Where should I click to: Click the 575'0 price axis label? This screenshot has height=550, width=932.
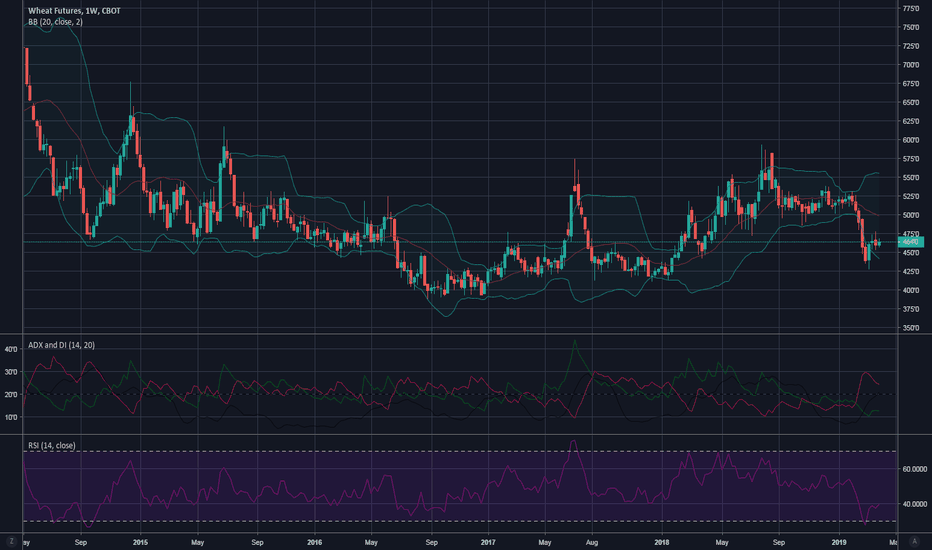[x=911, y=159]
